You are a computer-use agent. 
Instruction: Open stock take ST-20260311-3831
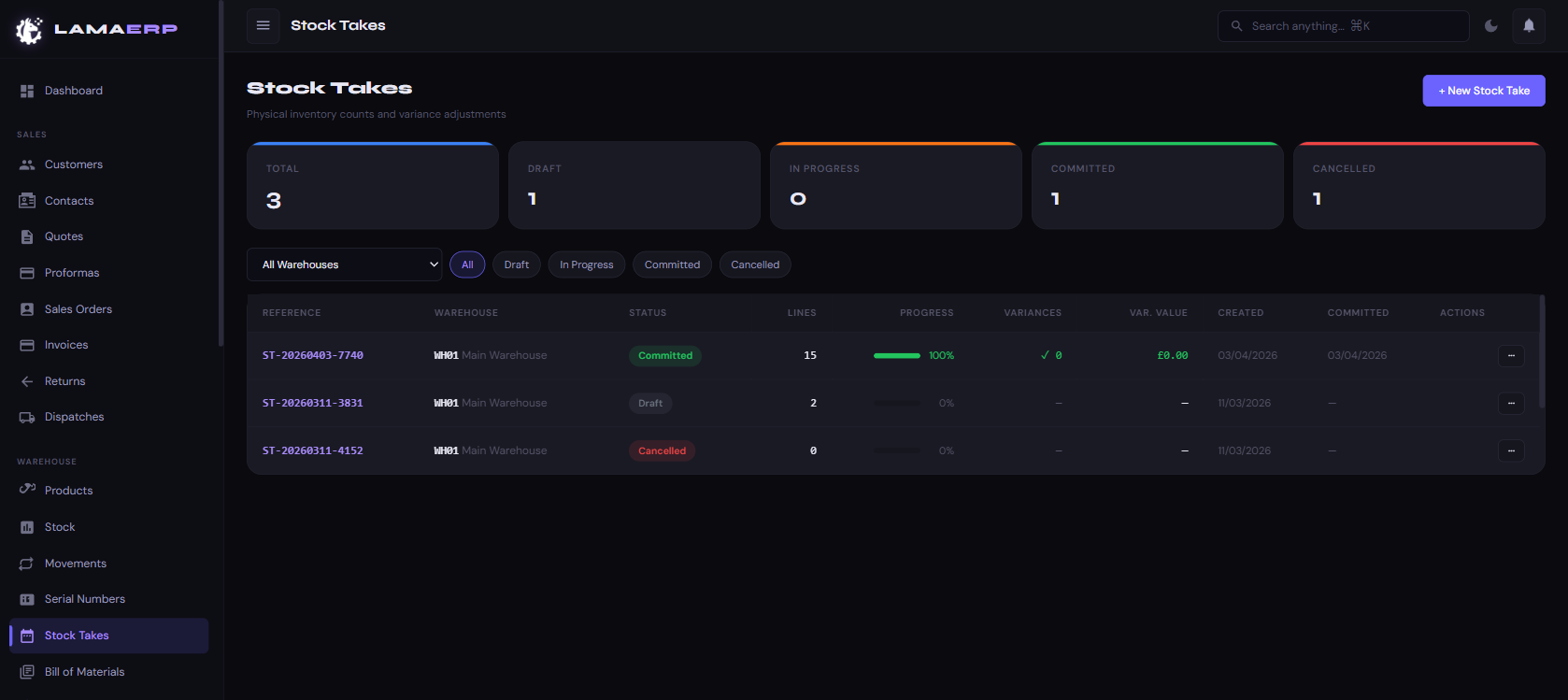coord(312,404)
